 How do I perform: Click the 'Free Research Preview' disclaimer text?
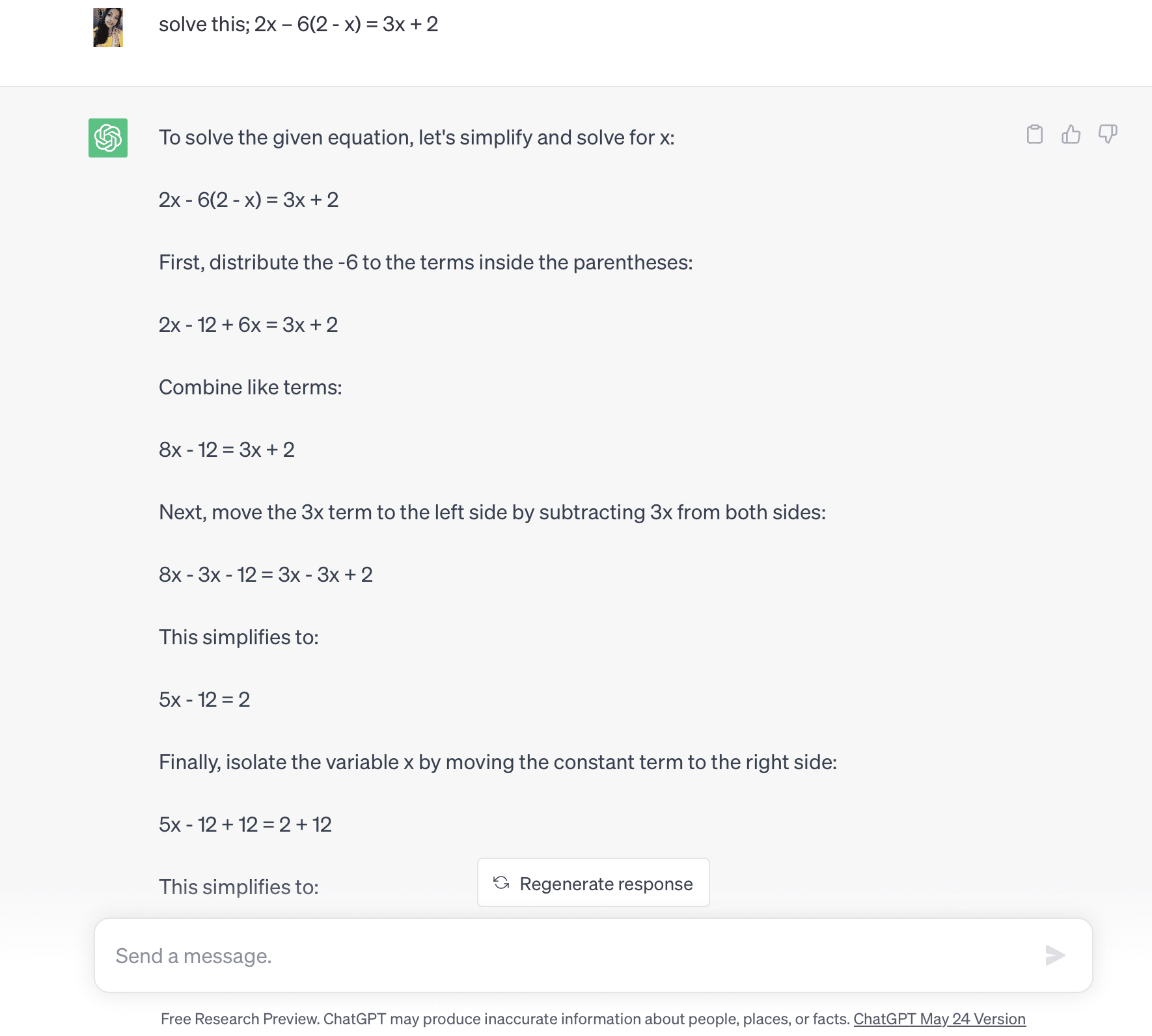pyautogui.click(x=506, y=1019)
